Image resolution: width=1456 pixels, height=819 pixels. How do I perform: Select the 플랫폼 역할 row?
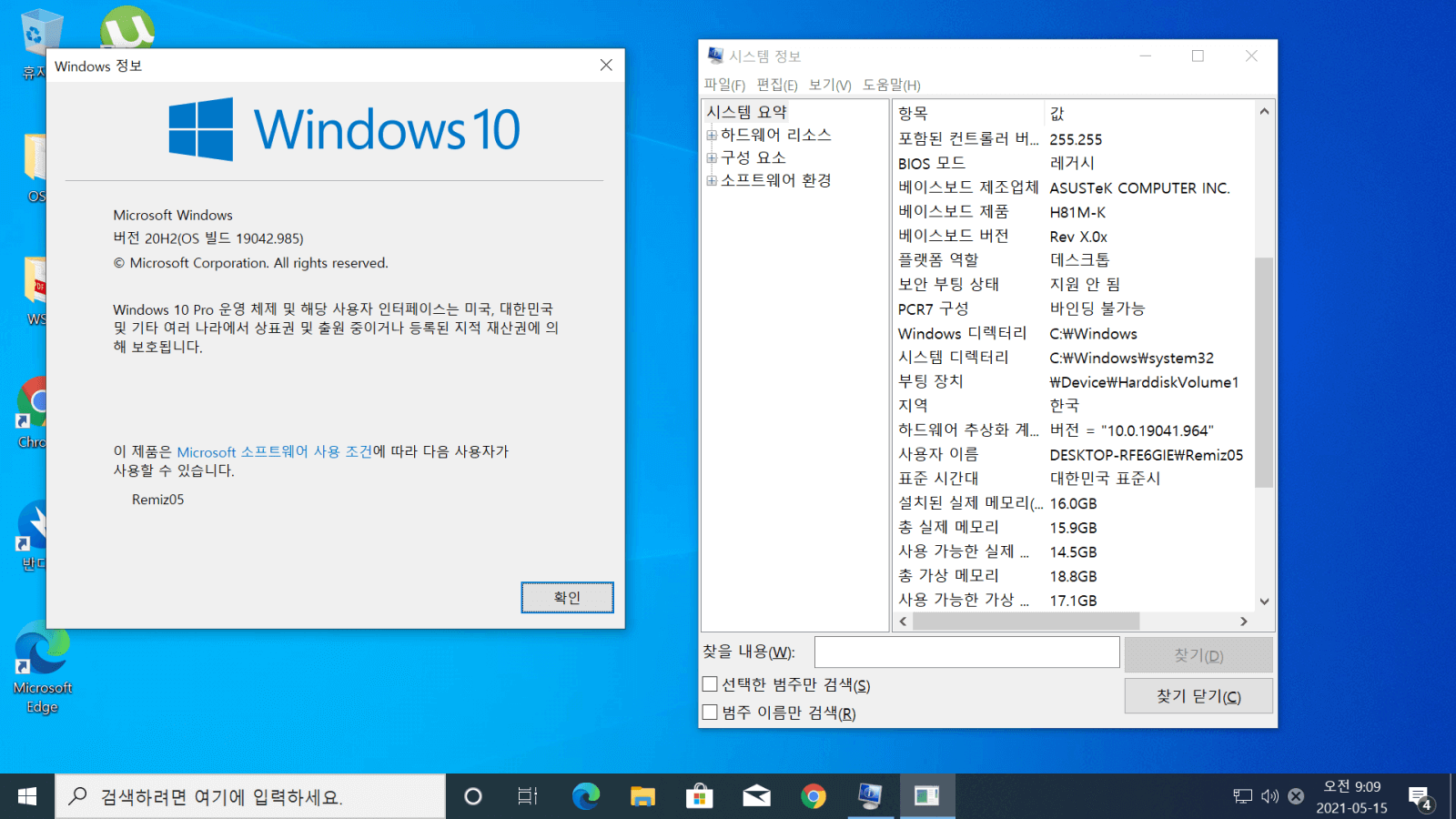click(x=1074, y=259)
